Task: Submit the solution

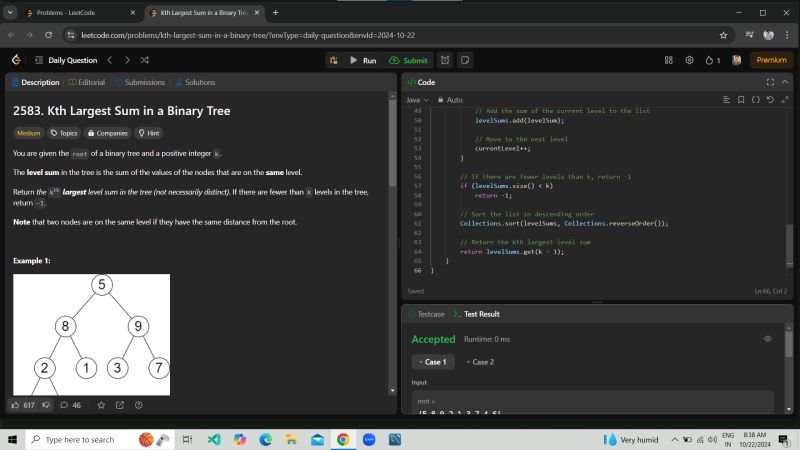Action: click(408, 60)
